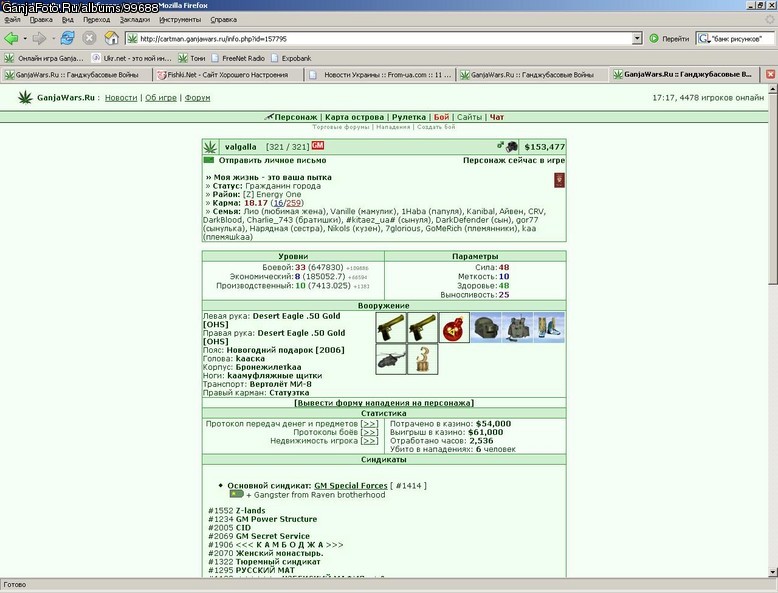Click the red New Year gift ornament
This screenshot has height=593, width=778.
(x=454, y=328)
